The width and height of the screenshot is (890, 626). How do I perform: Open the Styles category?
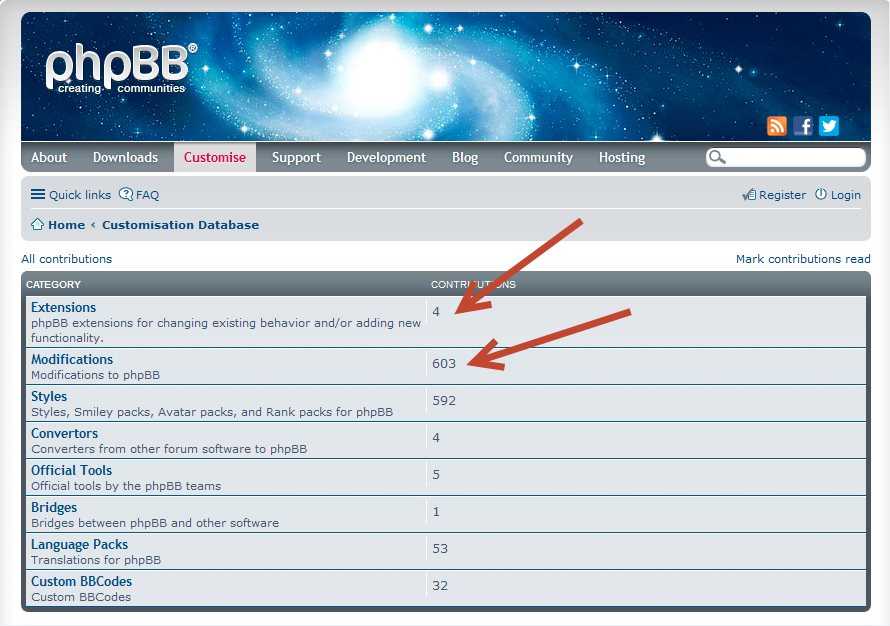49,396
